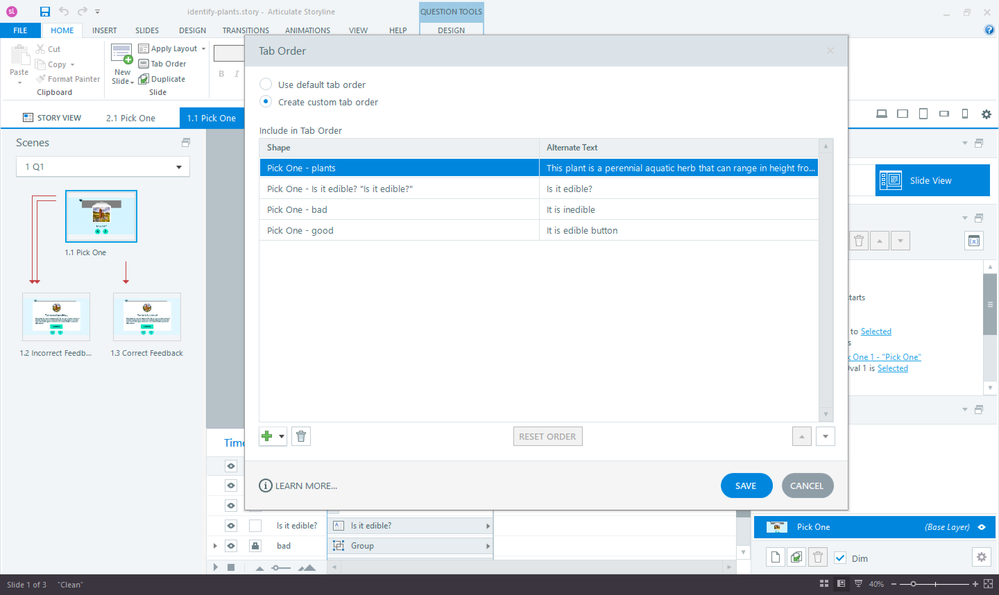This screenshot has height=595, width=999.
Task: Click the trash icon in Tab Order dialog
Action: click(301, 436)
